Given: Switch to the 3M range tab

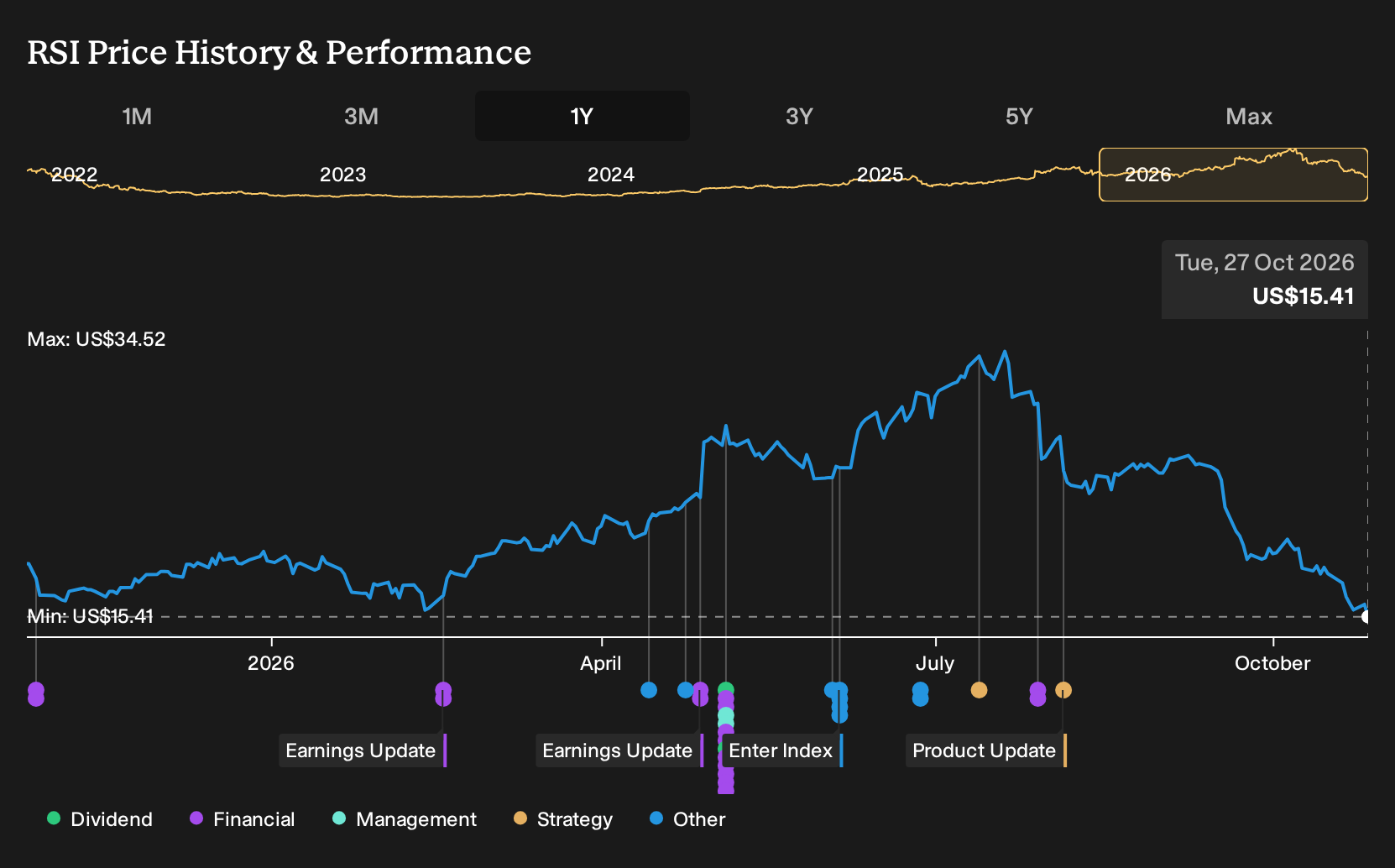Looking at the screenshot, I should pos(361,116).
